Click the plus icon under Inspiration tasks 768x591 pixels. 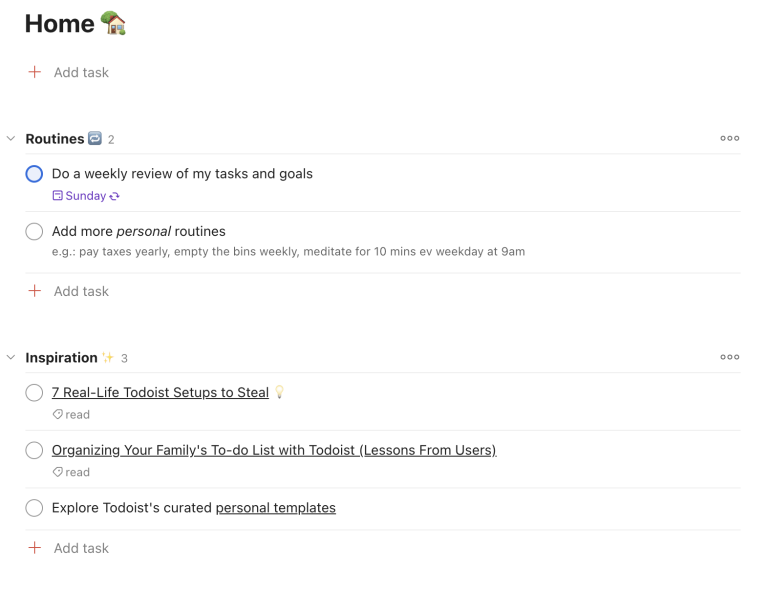tap(35, 548)
